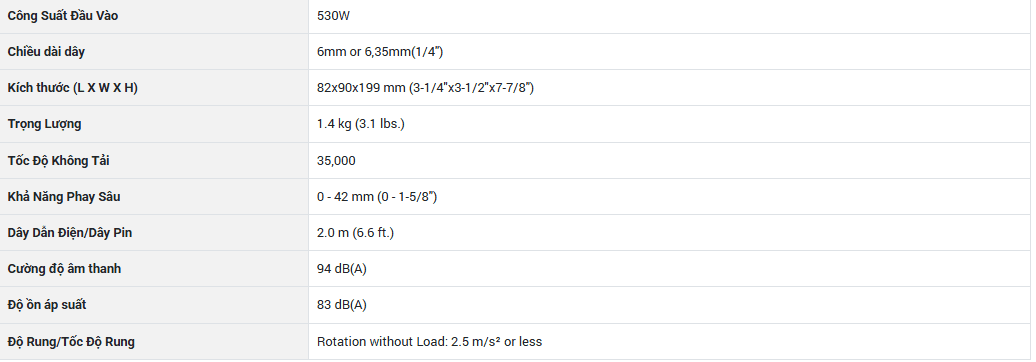Click the Kích thước (L X W X H) label

click(x=73, y=88)
